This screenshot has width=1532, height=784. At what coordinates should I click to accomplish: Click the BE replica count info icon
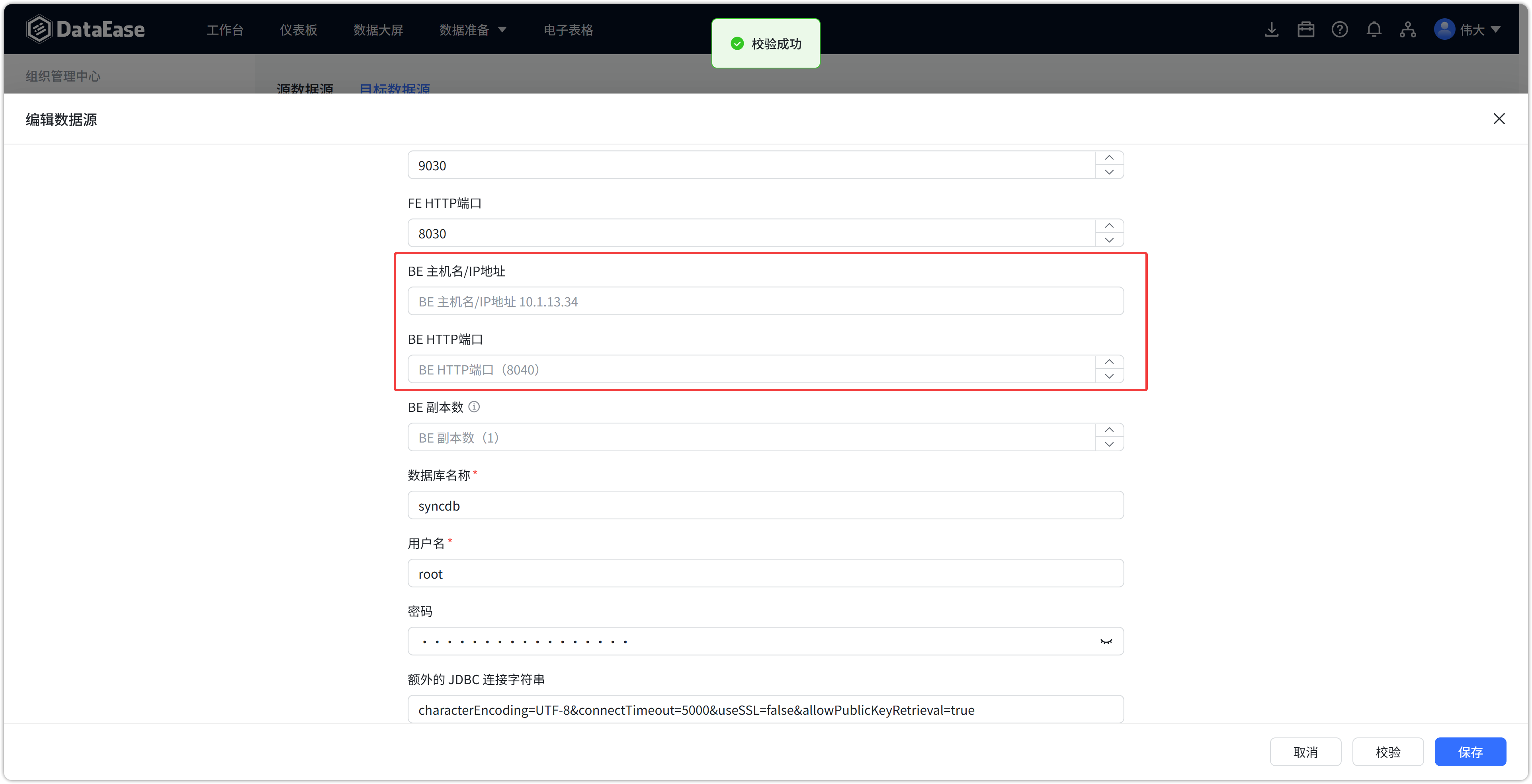pyautogui.click(x=474, y=407)
